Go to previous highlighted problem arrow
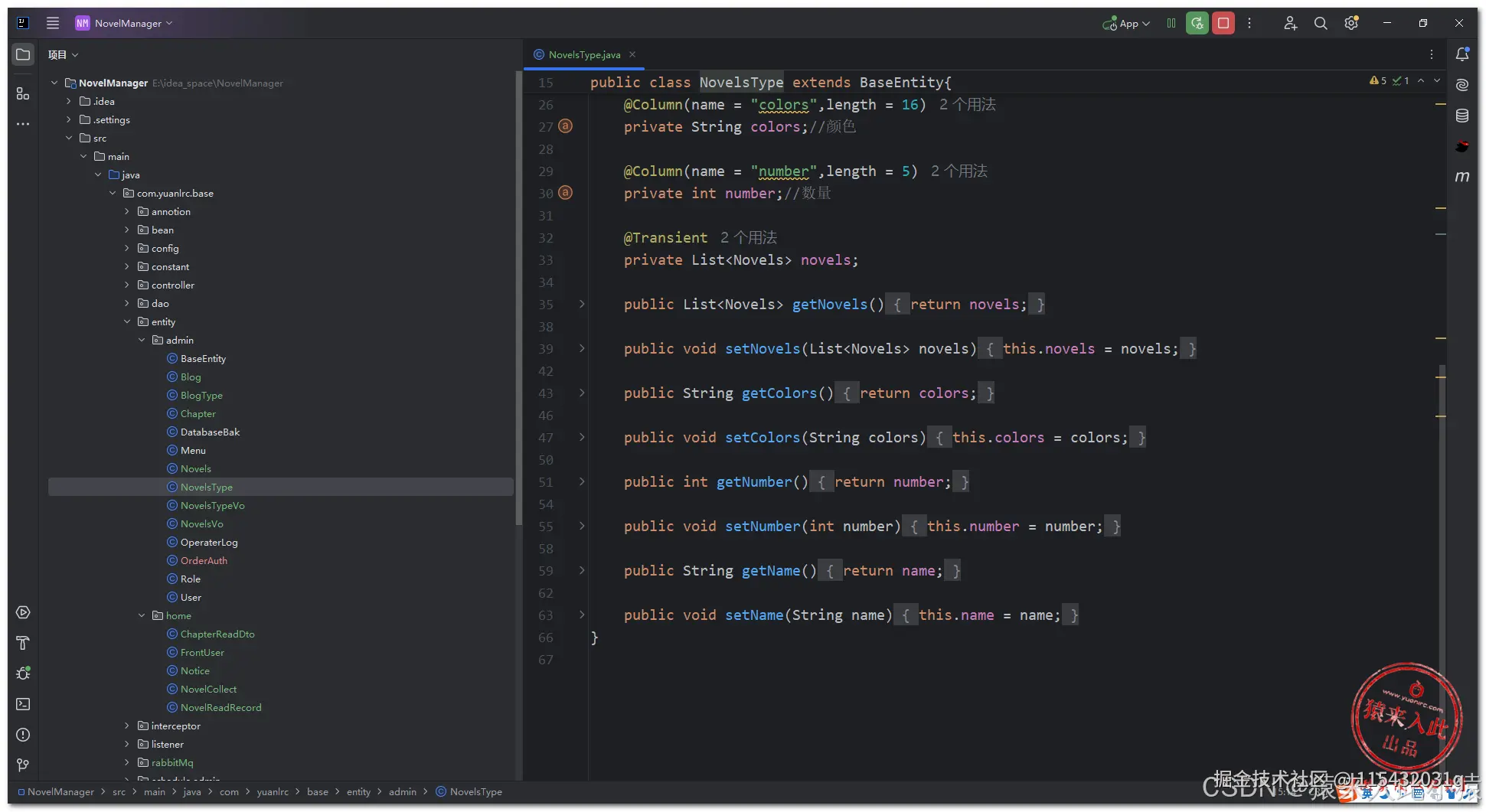 click(x=1421, y=80)
